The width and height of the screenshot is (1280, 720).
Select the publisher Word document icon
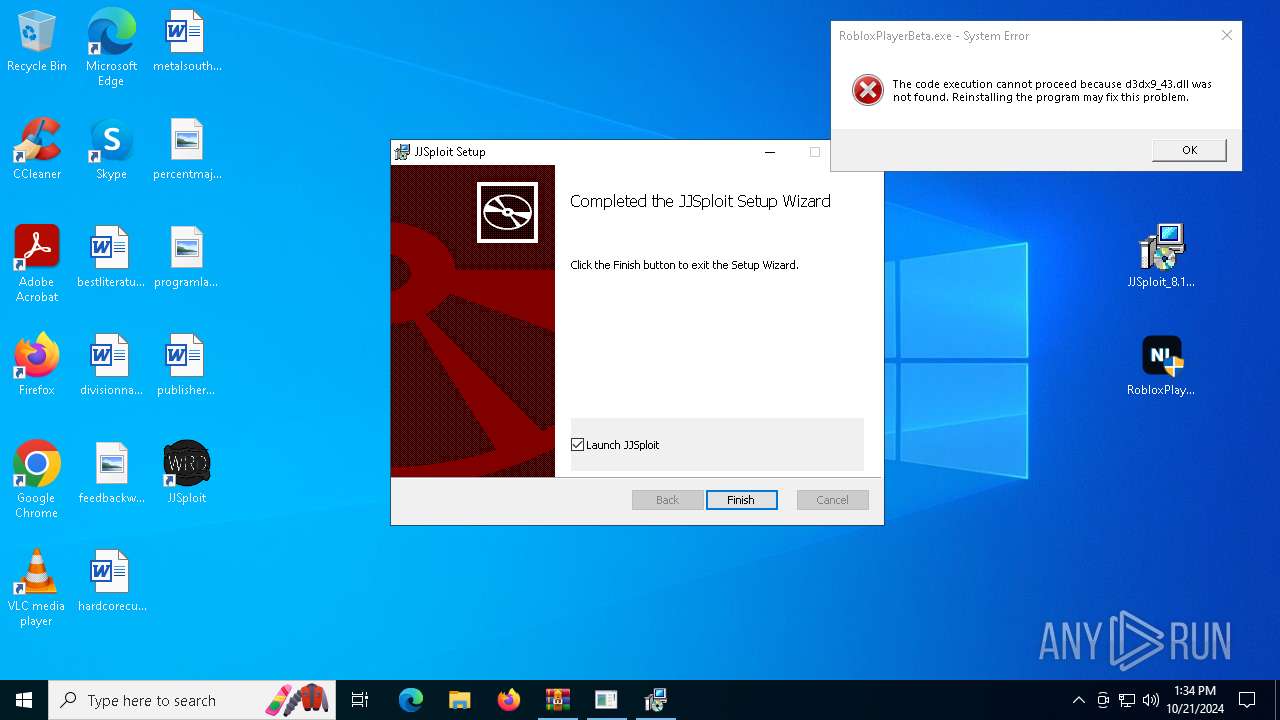click(x=187, y=366)
